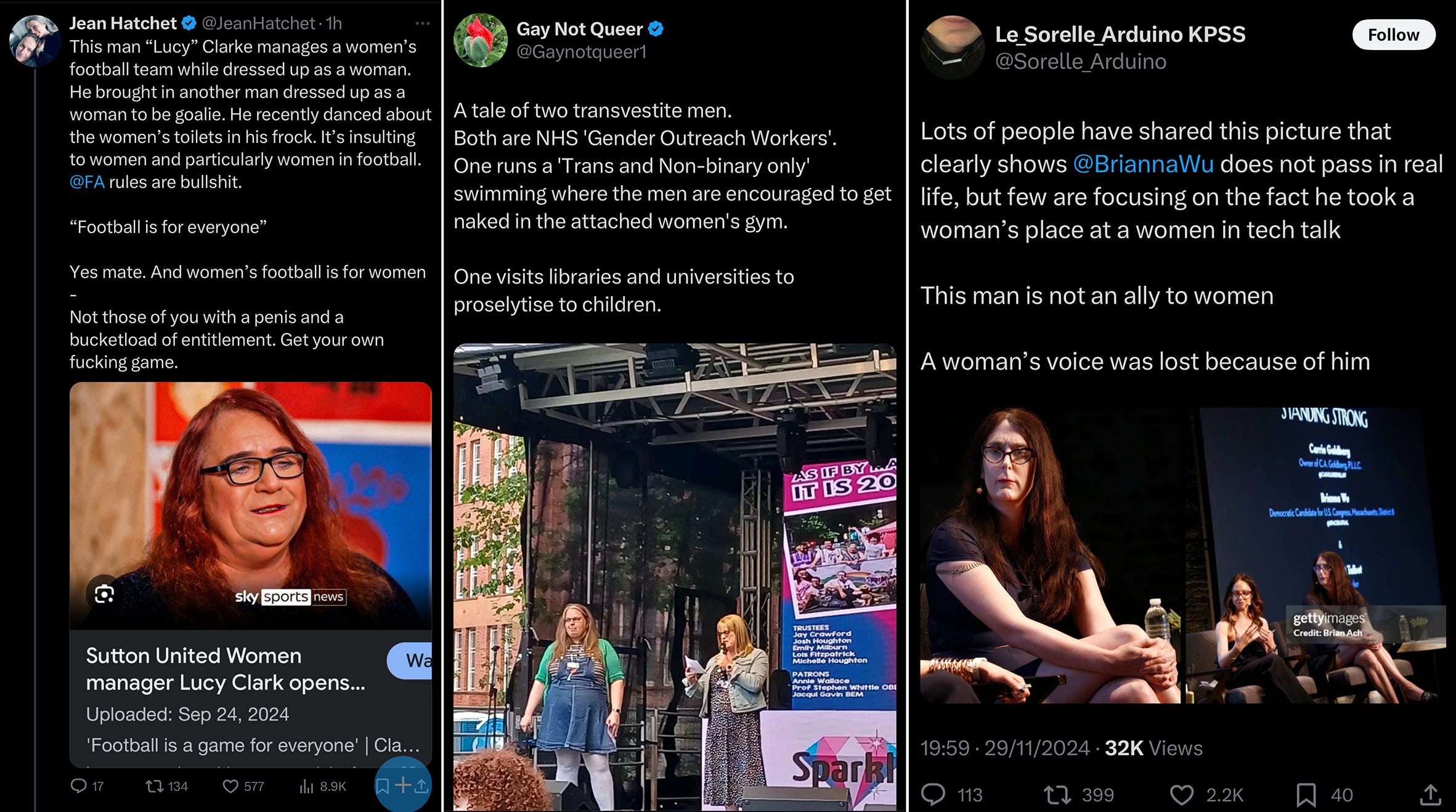Image resolution: width=1456 pixels, height=812 pixels.
Task: Click the reply icon with 17 replies
Action: (79, 786)
